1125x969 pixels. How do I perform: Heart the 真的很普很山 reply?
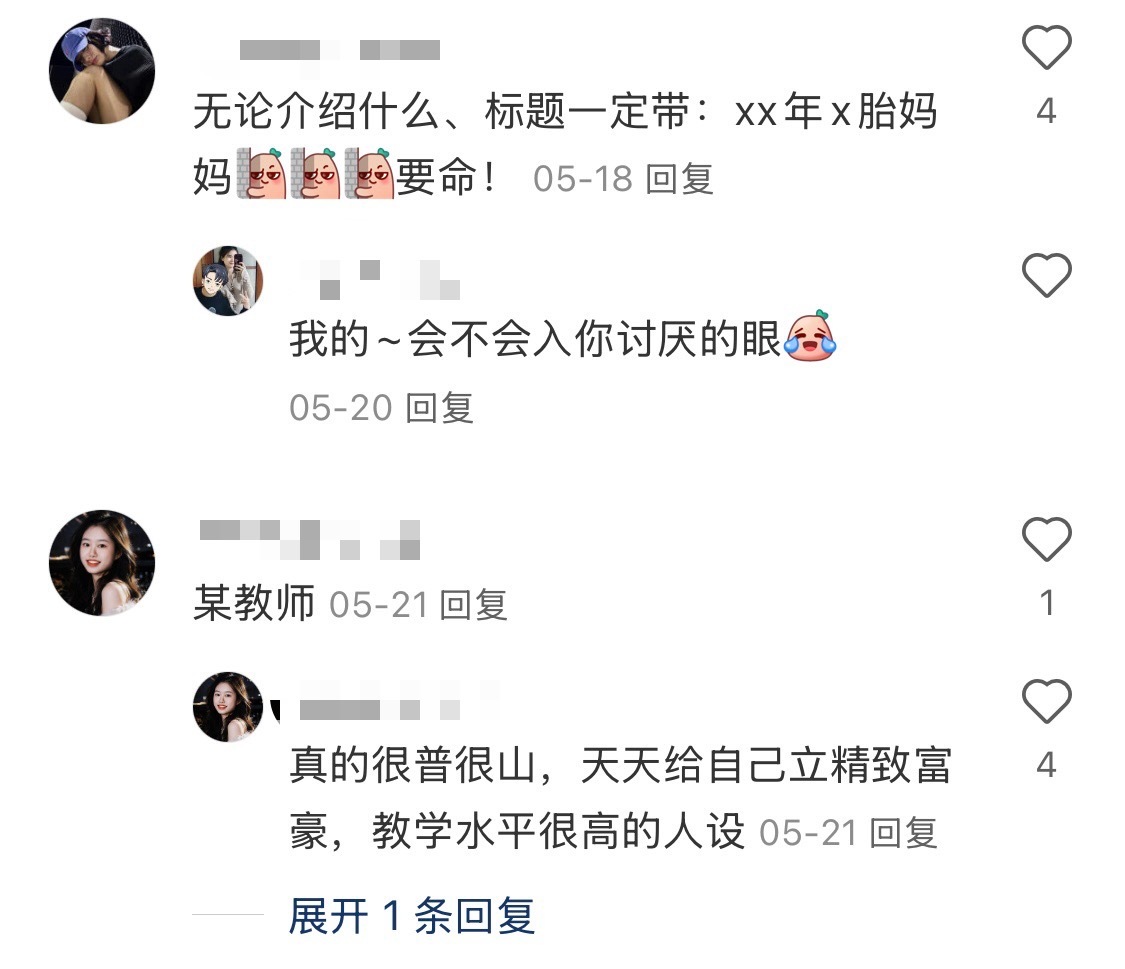pos(1046,701)
